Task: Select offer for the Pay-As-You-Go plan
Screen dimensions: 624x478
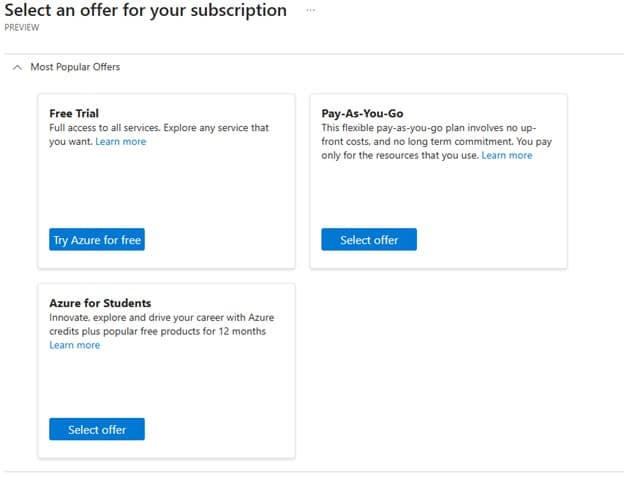Action: [369, 240]
